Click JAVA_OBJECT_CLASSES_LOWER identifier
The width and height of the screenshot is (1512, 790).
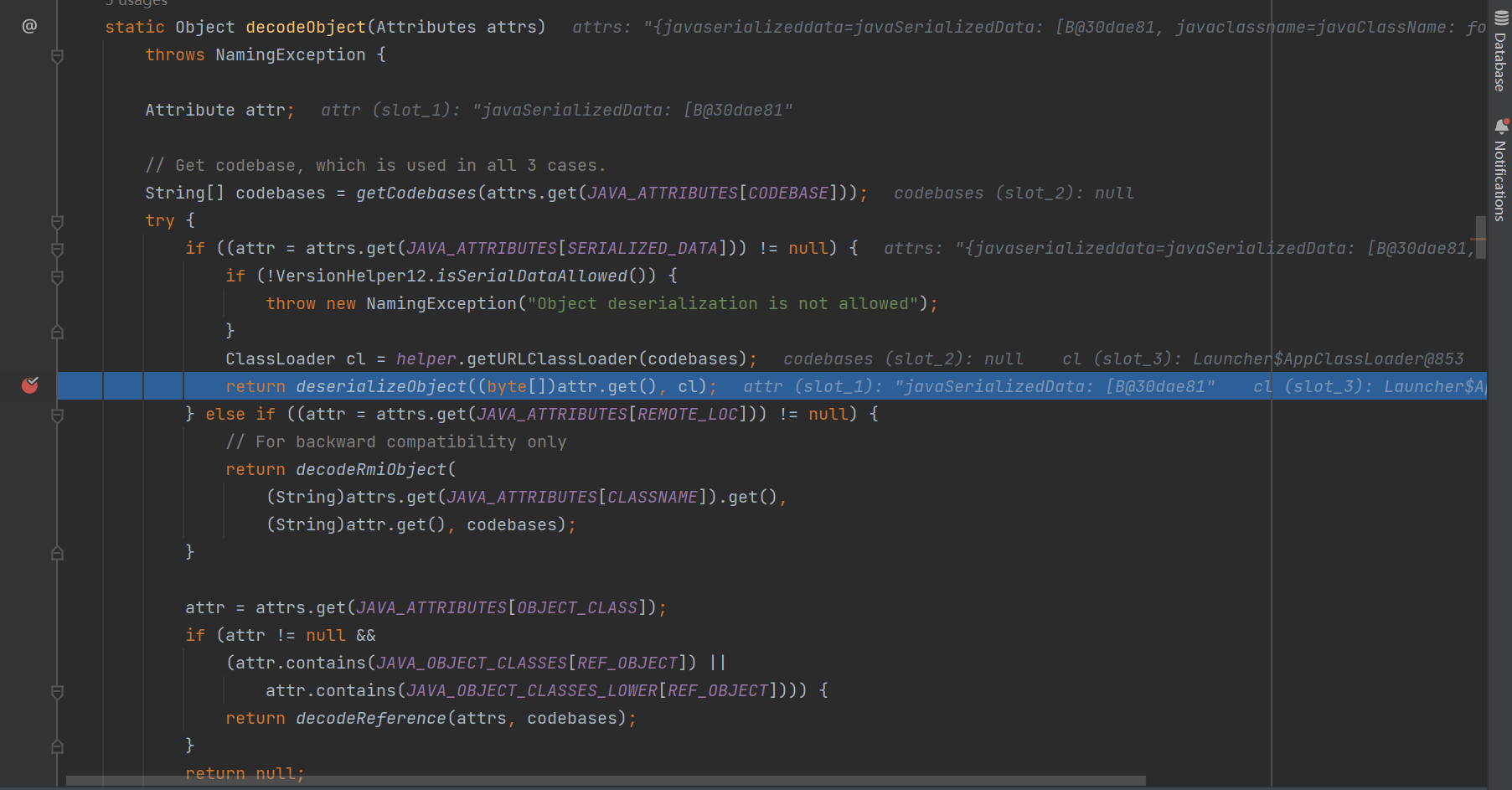pos(532,690)
